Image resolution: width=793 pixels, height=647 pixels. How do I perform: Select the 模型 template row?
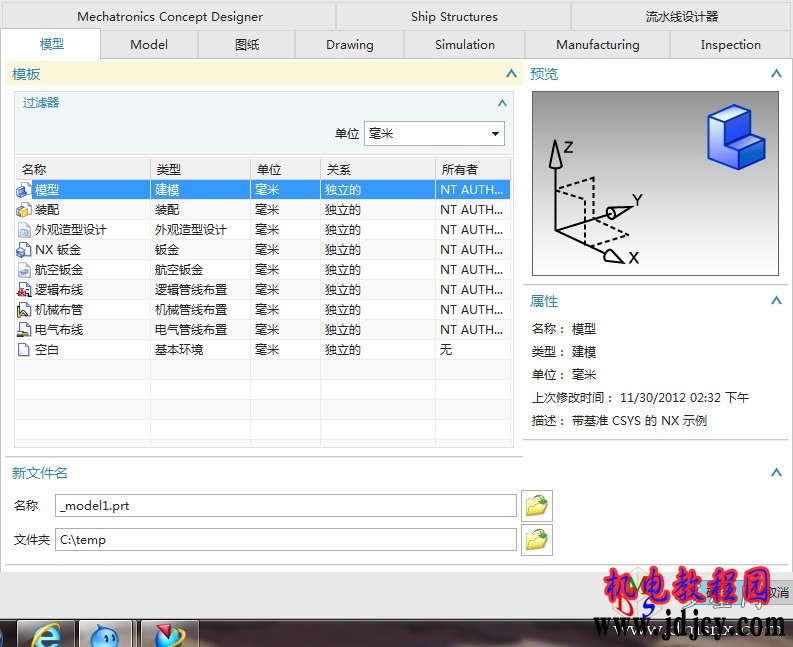pyautogui.click(x=262, y=190)
